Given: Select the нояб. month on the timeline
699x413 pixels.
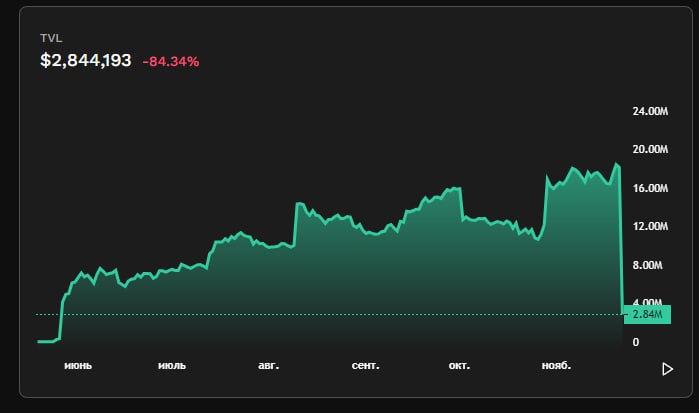Looking at the screenshot, I should point(555,366).
